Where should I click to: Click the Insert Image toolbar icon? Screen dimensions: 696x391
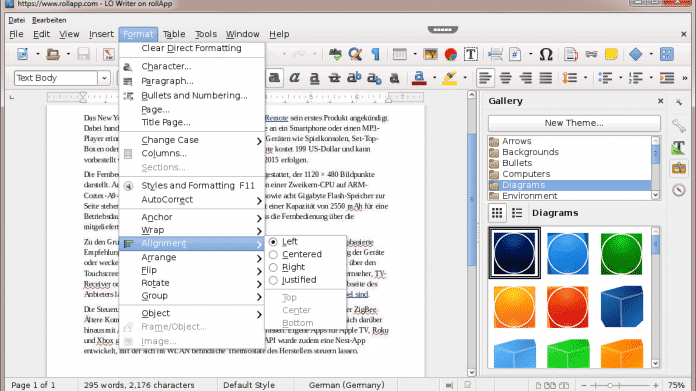[431, 54]
